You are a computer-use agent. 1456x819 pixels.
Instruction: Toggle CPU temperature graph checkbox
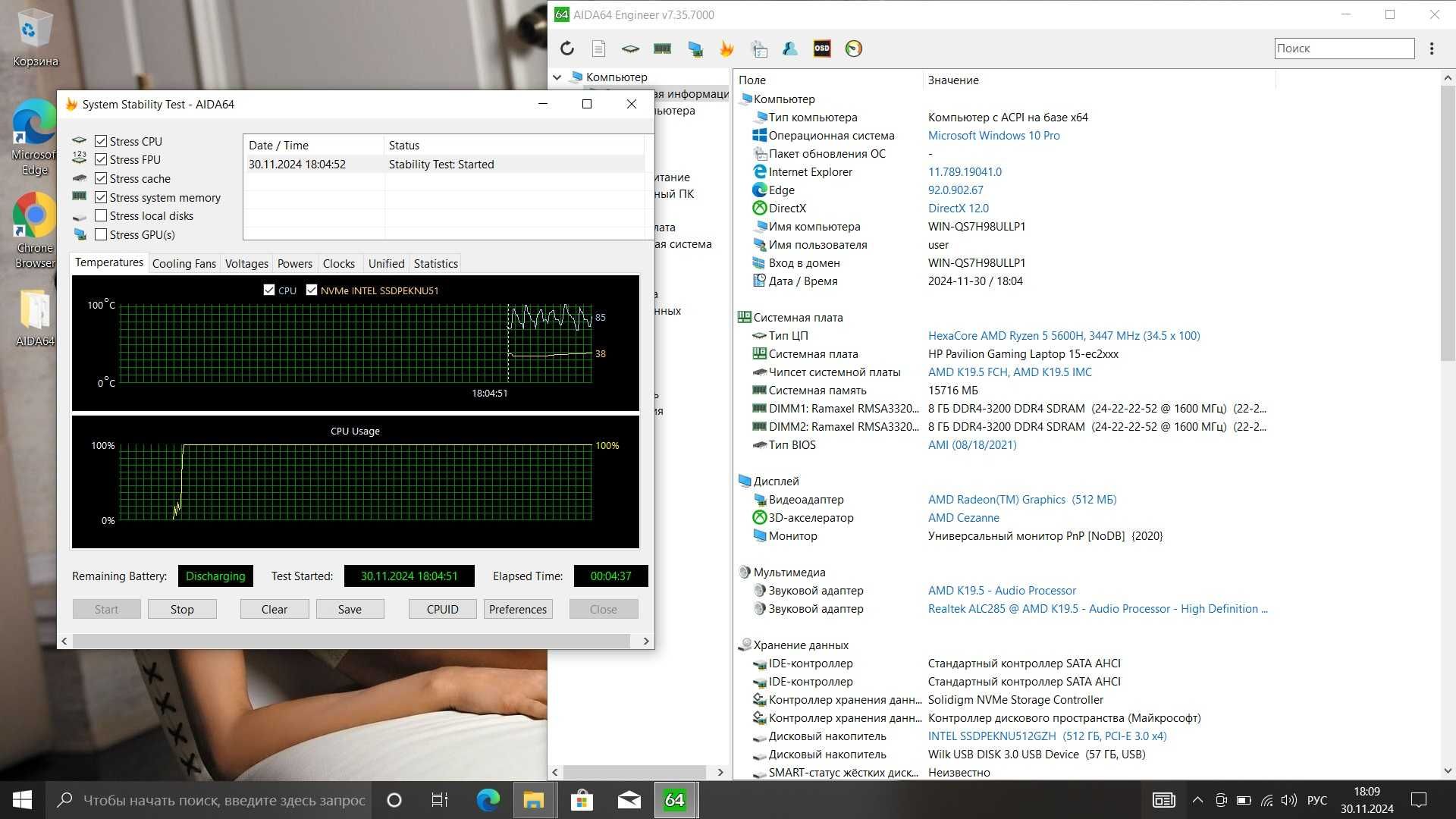tap(269, 290)
